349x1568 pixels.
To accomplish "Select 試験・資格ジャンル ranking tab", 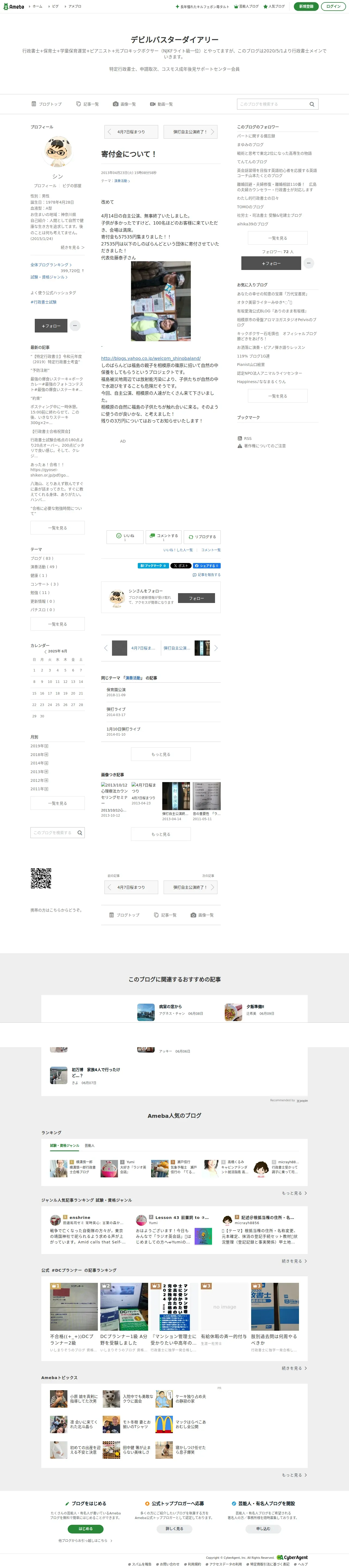I will pyautogui.click(x=65, y=1146).
